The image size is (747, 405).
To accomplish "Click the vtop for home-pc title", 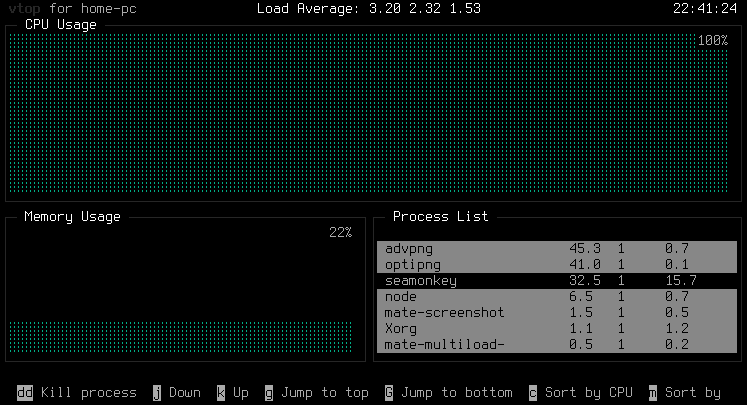I will (x=72, y=9).
